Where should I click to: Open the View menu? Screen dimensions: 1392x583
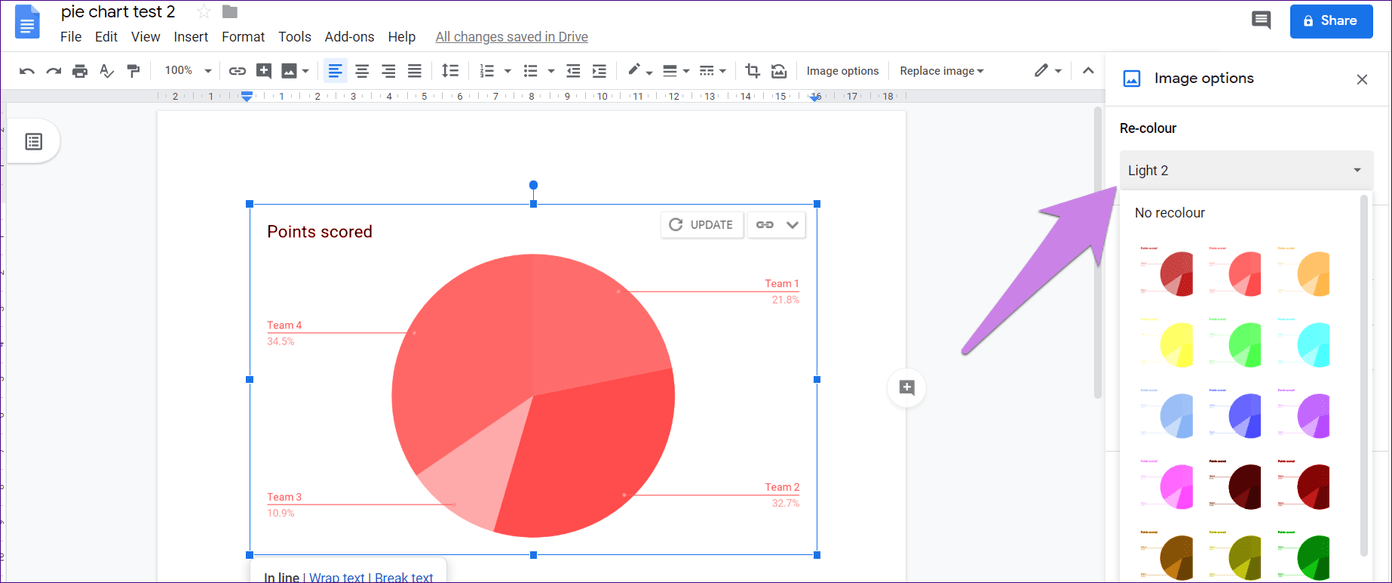145,37
